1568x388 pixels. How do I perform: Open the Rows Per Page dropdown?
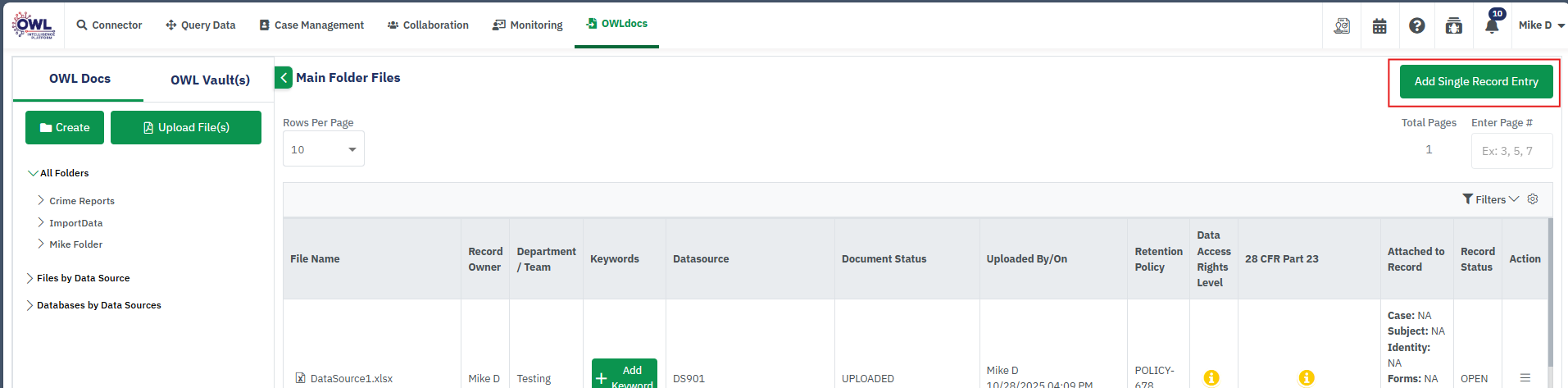pyautogui.click(x=323, y=149)
